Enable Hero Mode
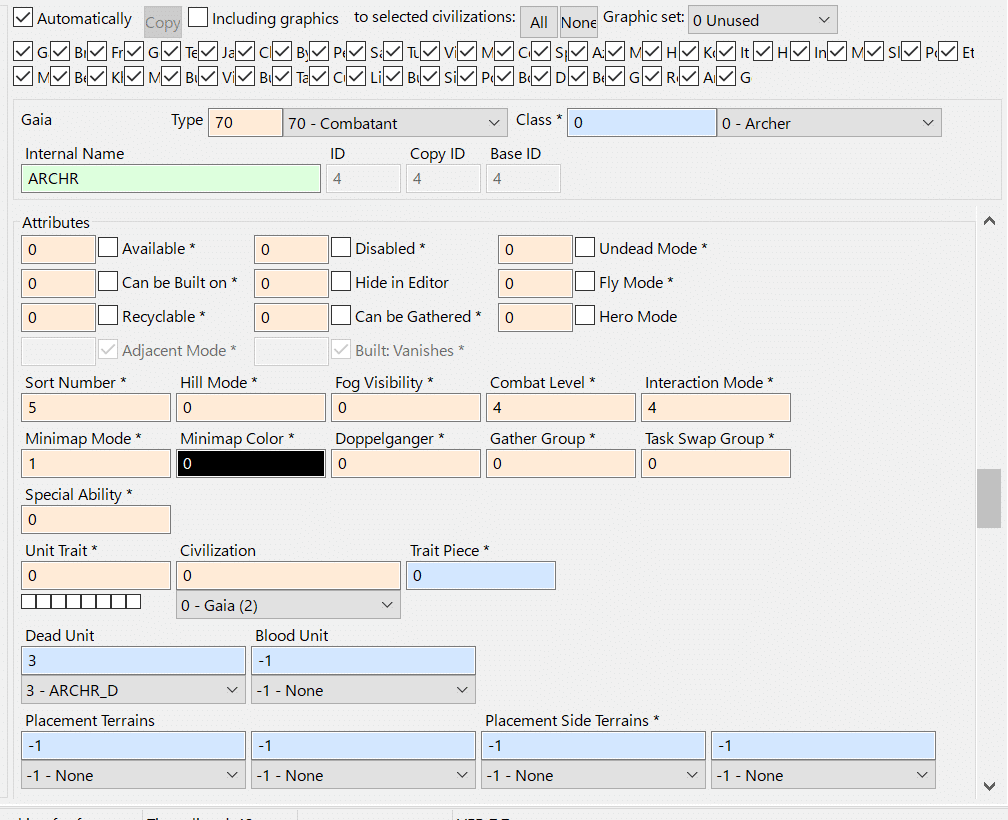Screen dimensions: 1008x820 click(x=585, y=316)
